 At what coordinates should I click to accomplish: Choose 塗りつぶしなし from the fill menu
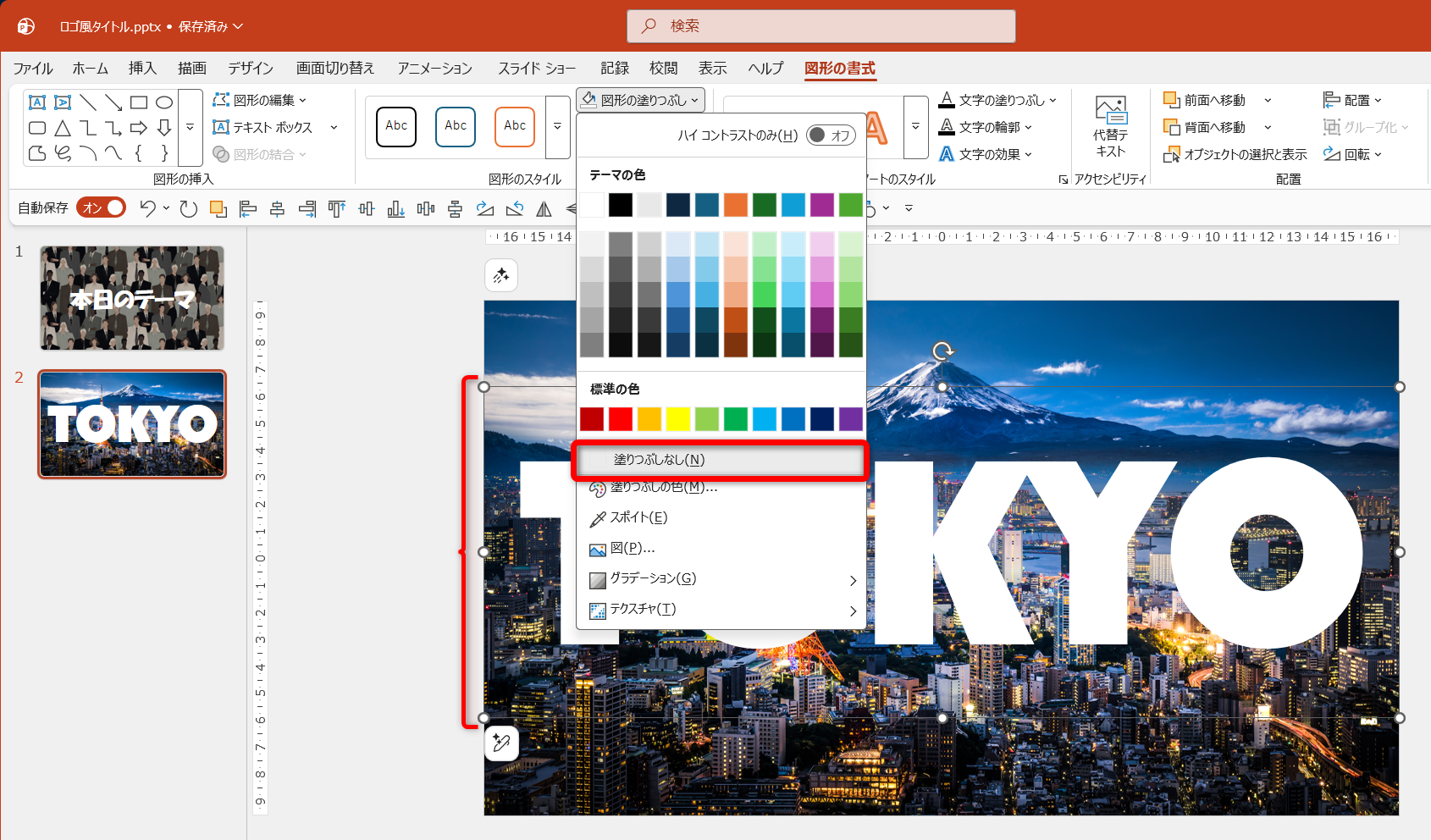[x=721, y=461]
